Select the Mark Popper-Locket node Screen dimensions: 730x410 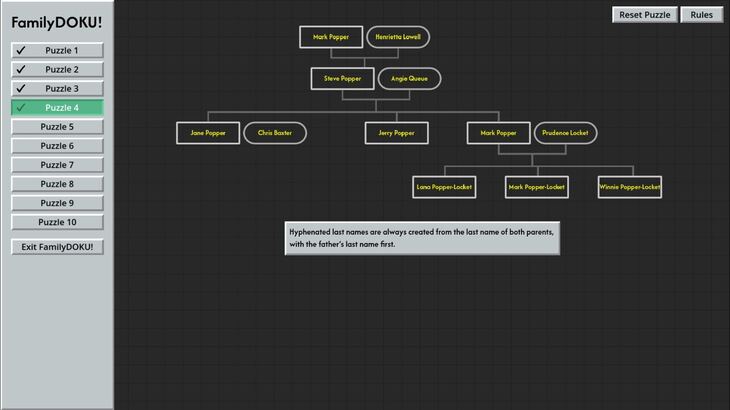537,187
